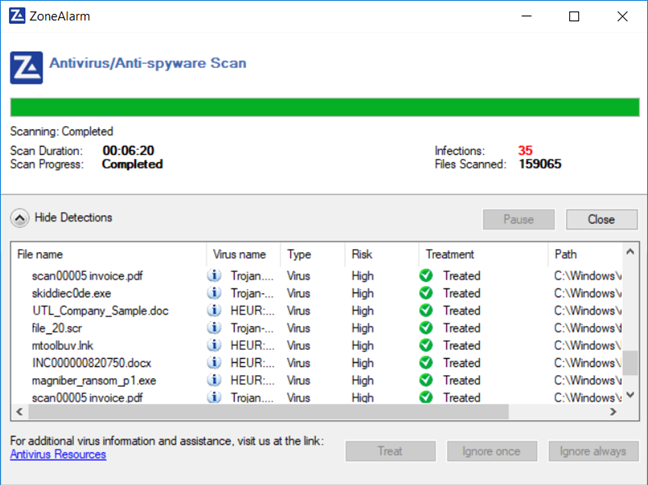Select the mtoolbuv.lnk file row

(x=317, y=345)
